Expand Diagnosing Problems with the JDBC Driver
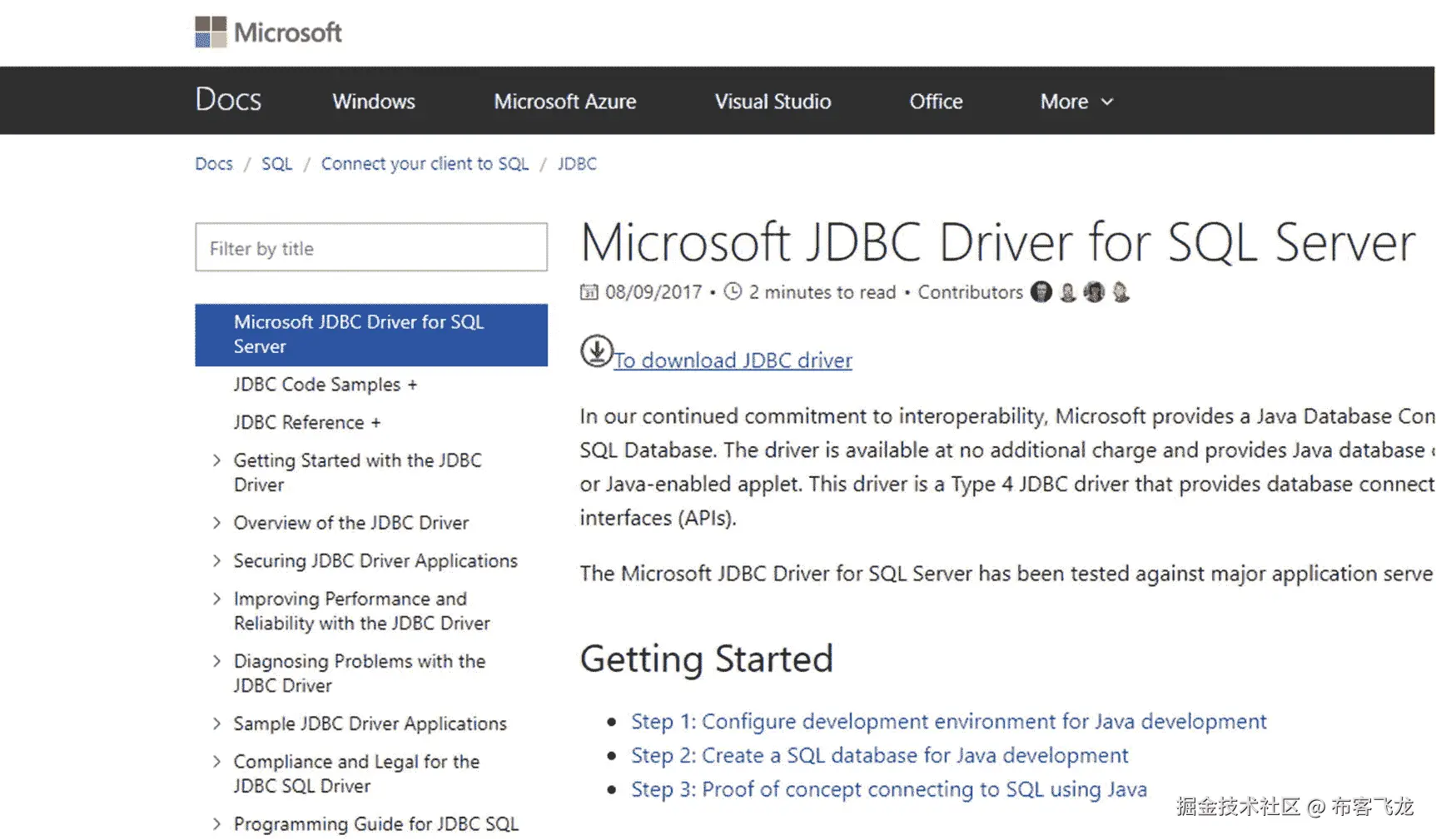The image size is (1436, 840). click(x=217, y=661)
